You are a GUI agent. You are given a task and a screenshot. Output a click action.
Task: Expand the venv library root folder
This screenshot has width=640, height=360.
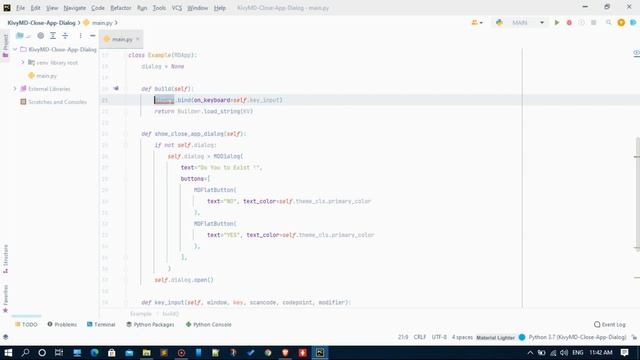click(x=23, y=62)
